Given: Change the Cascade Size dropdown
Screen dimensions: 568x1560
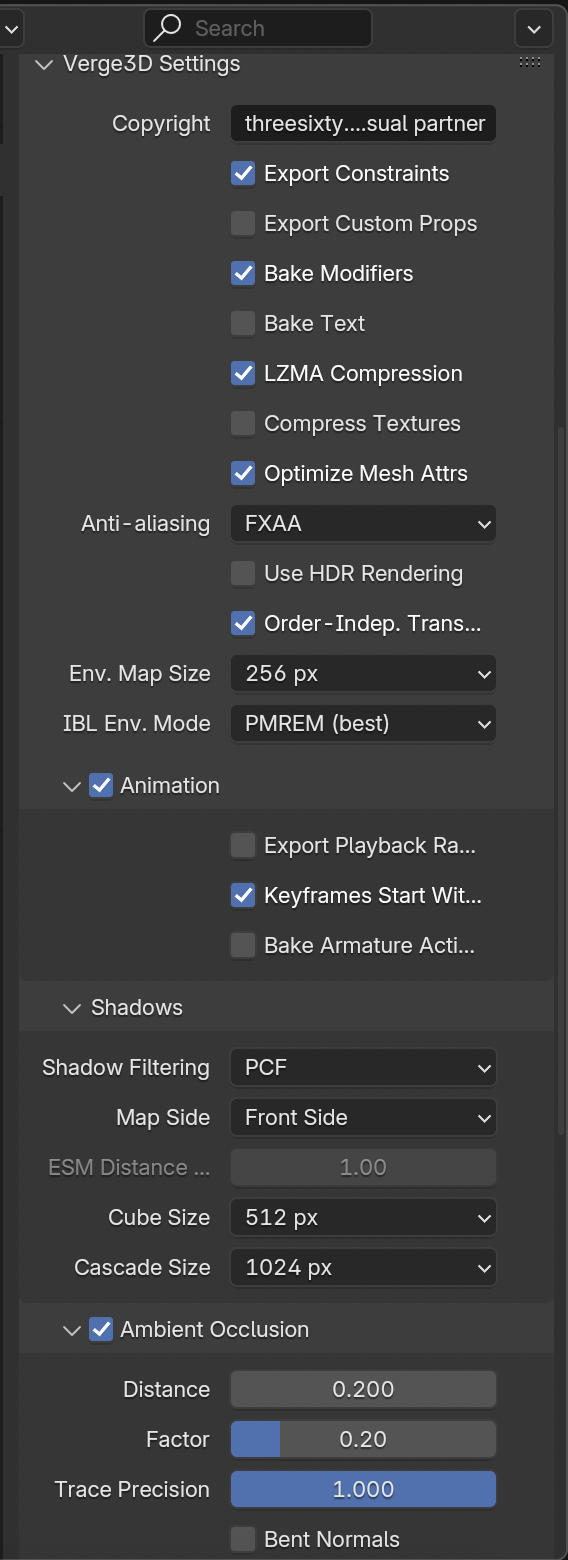Looking at the screenshot, I should coord(364,1268).
